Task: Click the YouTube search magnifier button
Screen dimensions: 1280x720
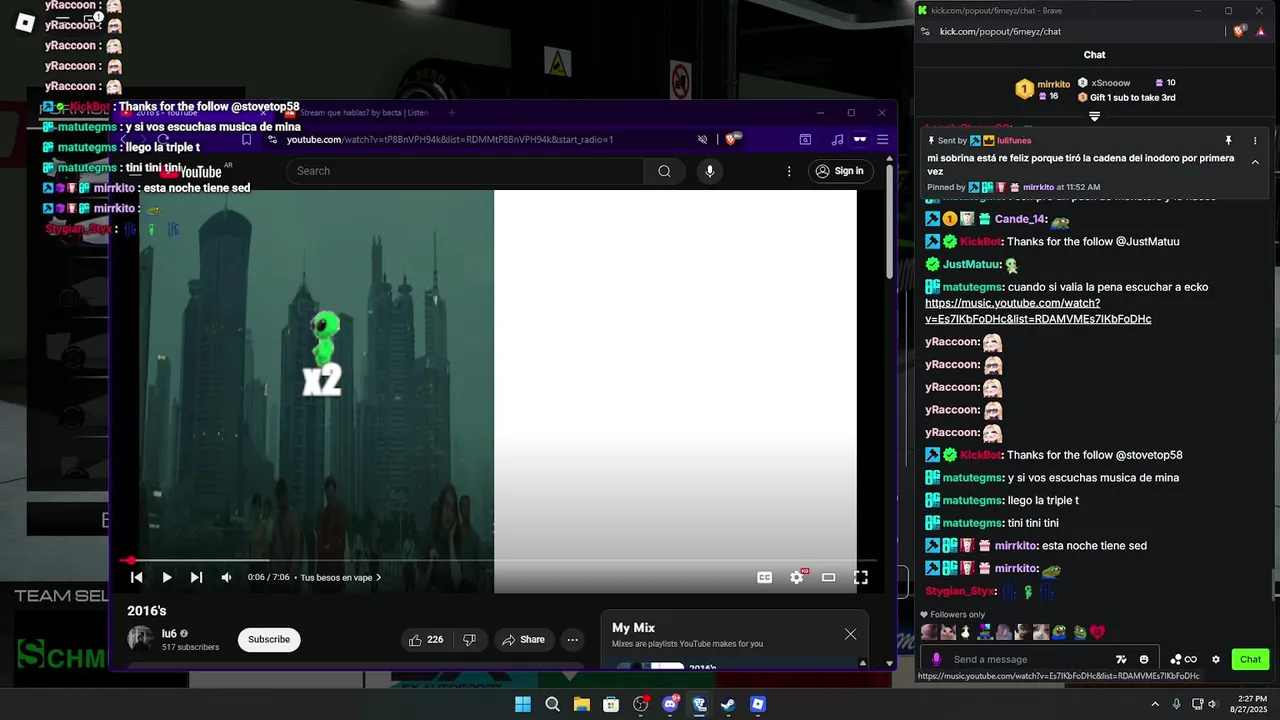Action: coord(664,171)
